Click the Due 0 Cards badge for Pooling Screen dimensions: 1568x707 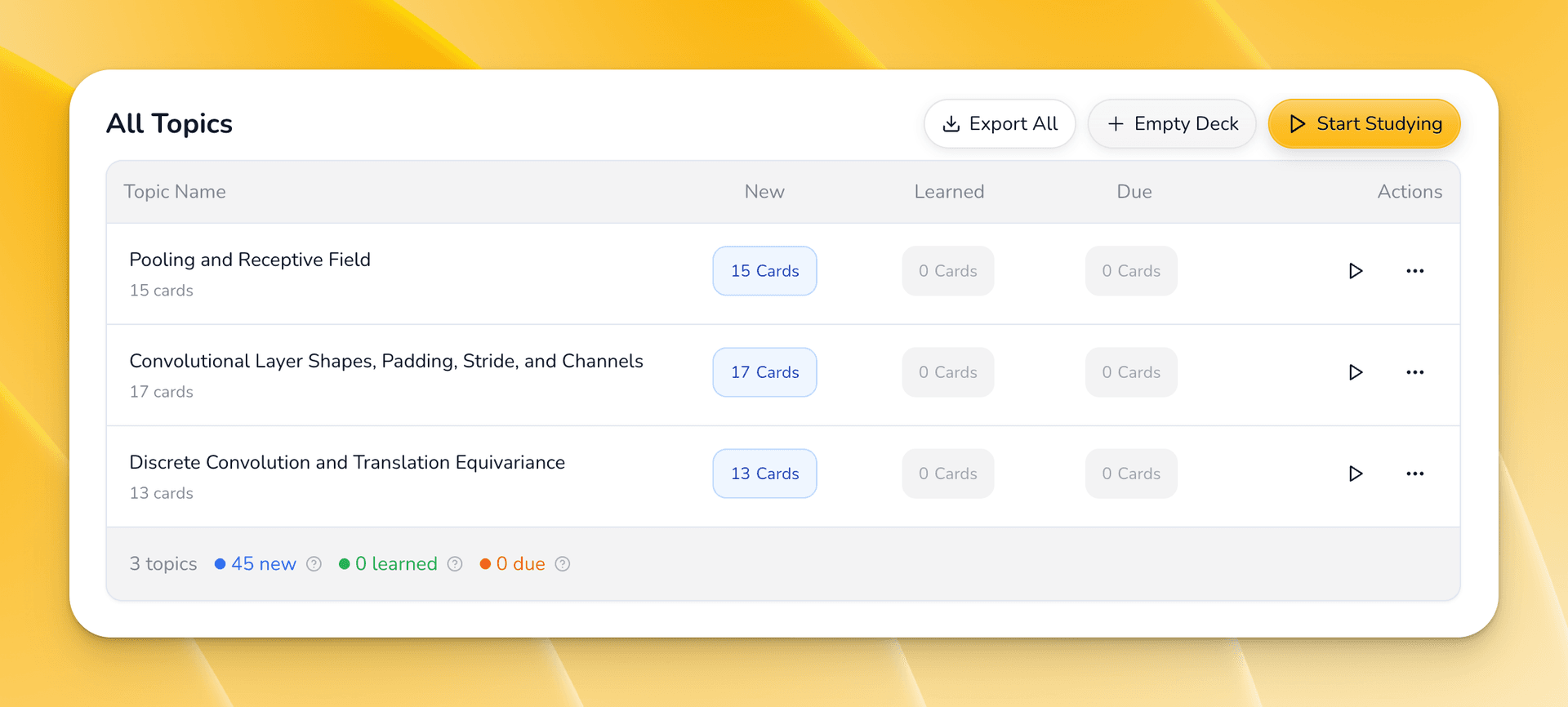1131,271
